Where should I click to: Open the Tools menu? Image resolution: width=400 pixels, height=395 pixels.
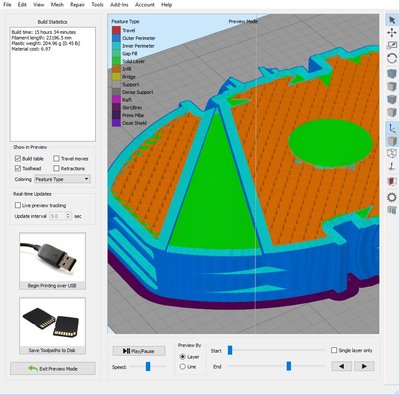pyautogui.click(x=97, y=5)
